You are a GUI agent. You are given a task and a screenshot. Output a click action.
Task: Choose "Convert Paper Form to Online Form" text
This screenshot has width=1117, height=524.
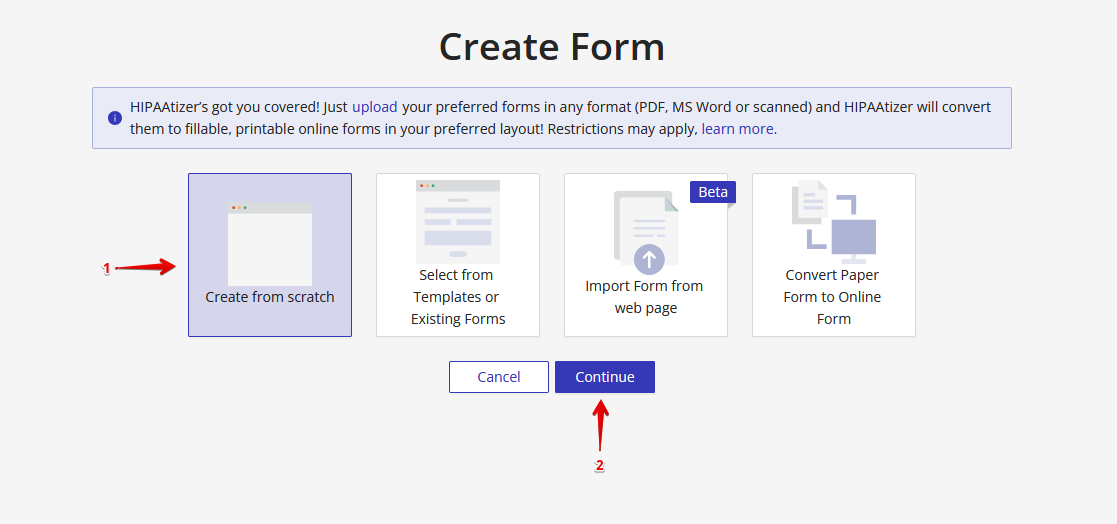[833, 297]
